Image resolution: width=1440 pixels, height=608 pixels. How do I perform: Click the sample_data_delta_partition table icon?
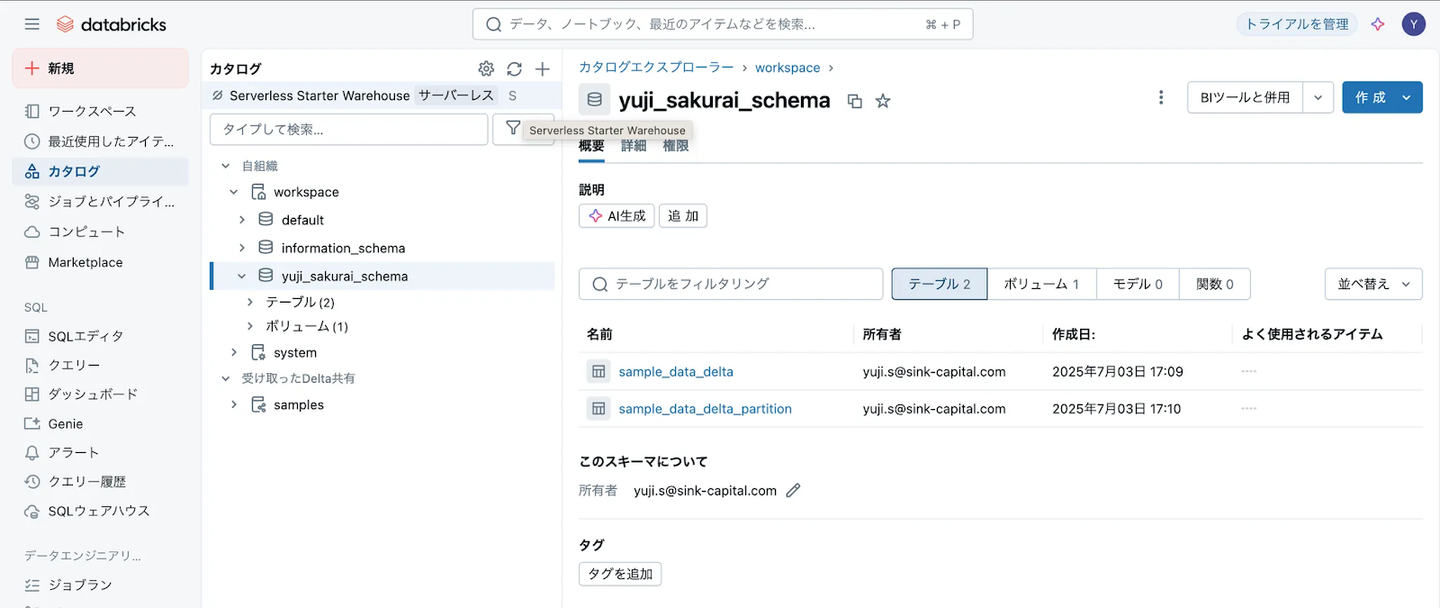coord(598,408)
